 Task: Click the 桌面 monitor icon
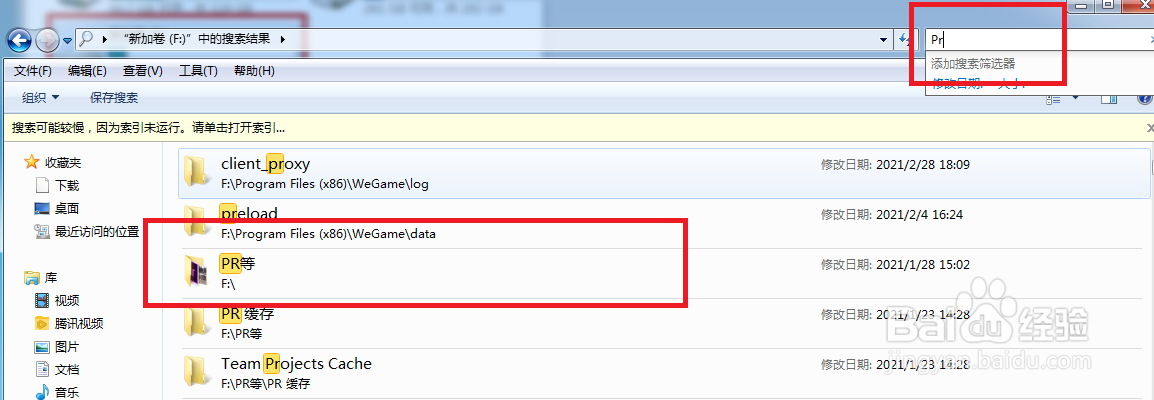(42, 209)
